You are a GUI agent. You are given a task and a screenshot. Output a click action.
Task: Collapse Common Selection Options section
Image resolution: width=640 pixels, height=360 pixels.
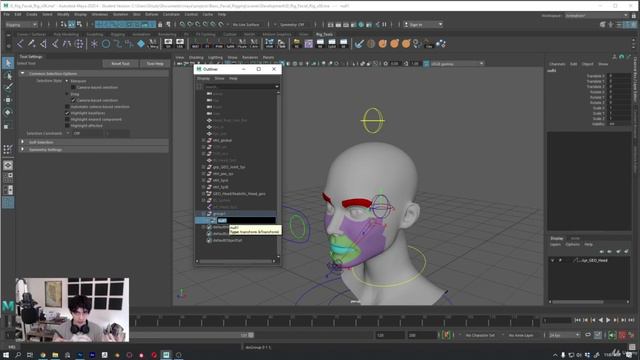(x=22, y=73)
